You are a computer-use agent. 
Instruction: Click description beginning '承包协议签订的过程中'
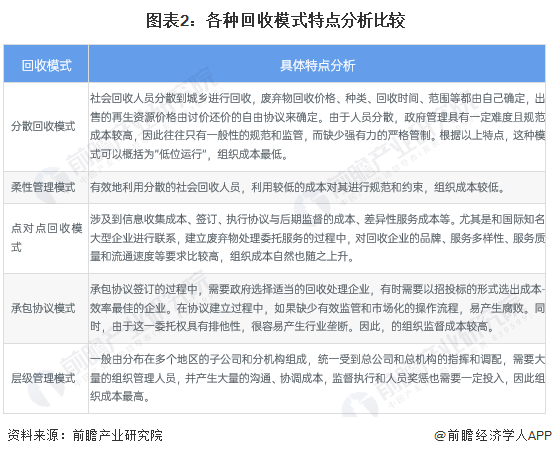click(x=317, y=308)
